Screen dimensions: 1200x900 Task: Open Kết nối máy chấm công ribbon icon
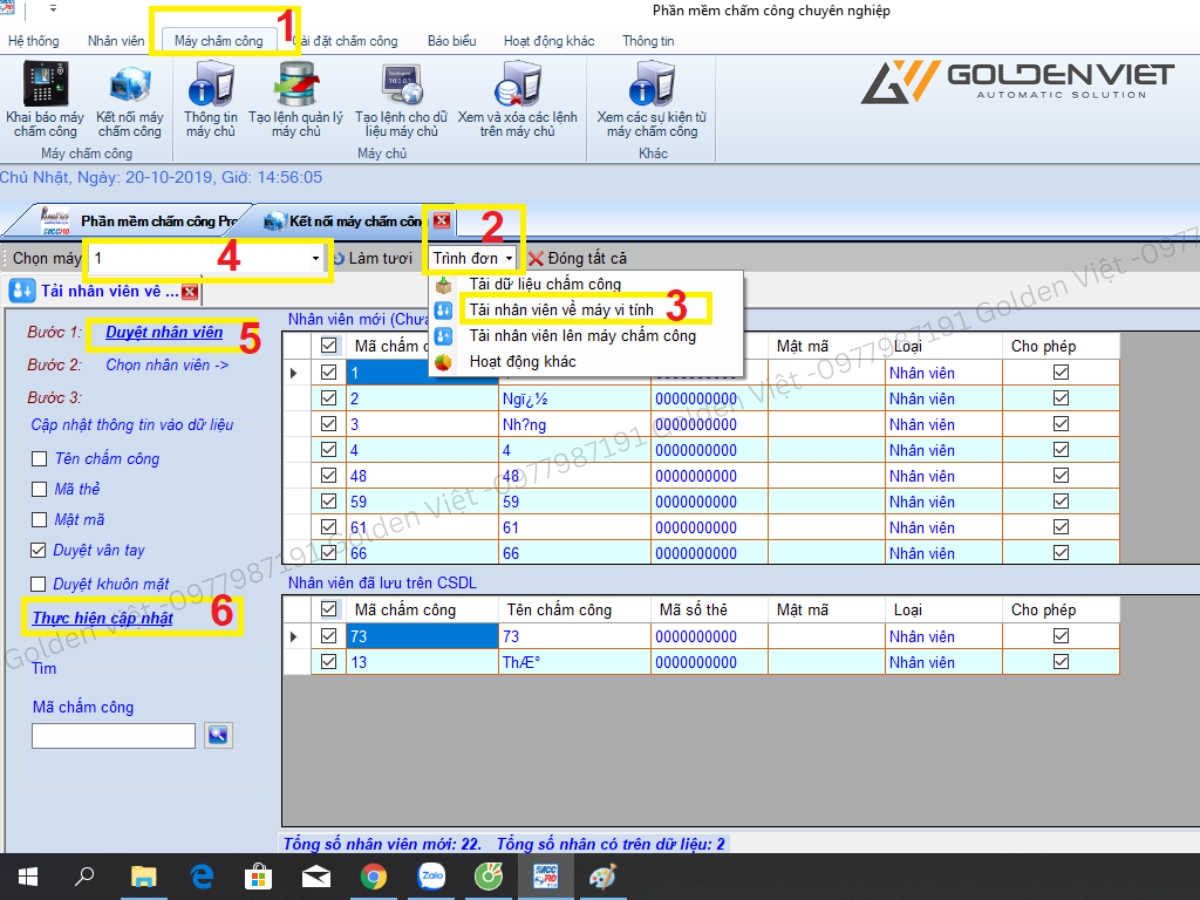(x=130, y=86)
